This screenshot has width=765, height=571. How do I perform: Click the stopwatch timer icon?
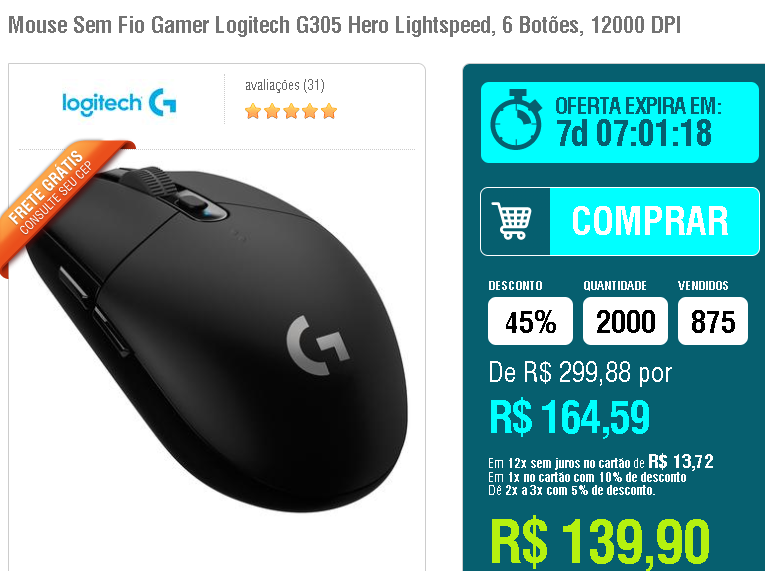click(516, 120)
